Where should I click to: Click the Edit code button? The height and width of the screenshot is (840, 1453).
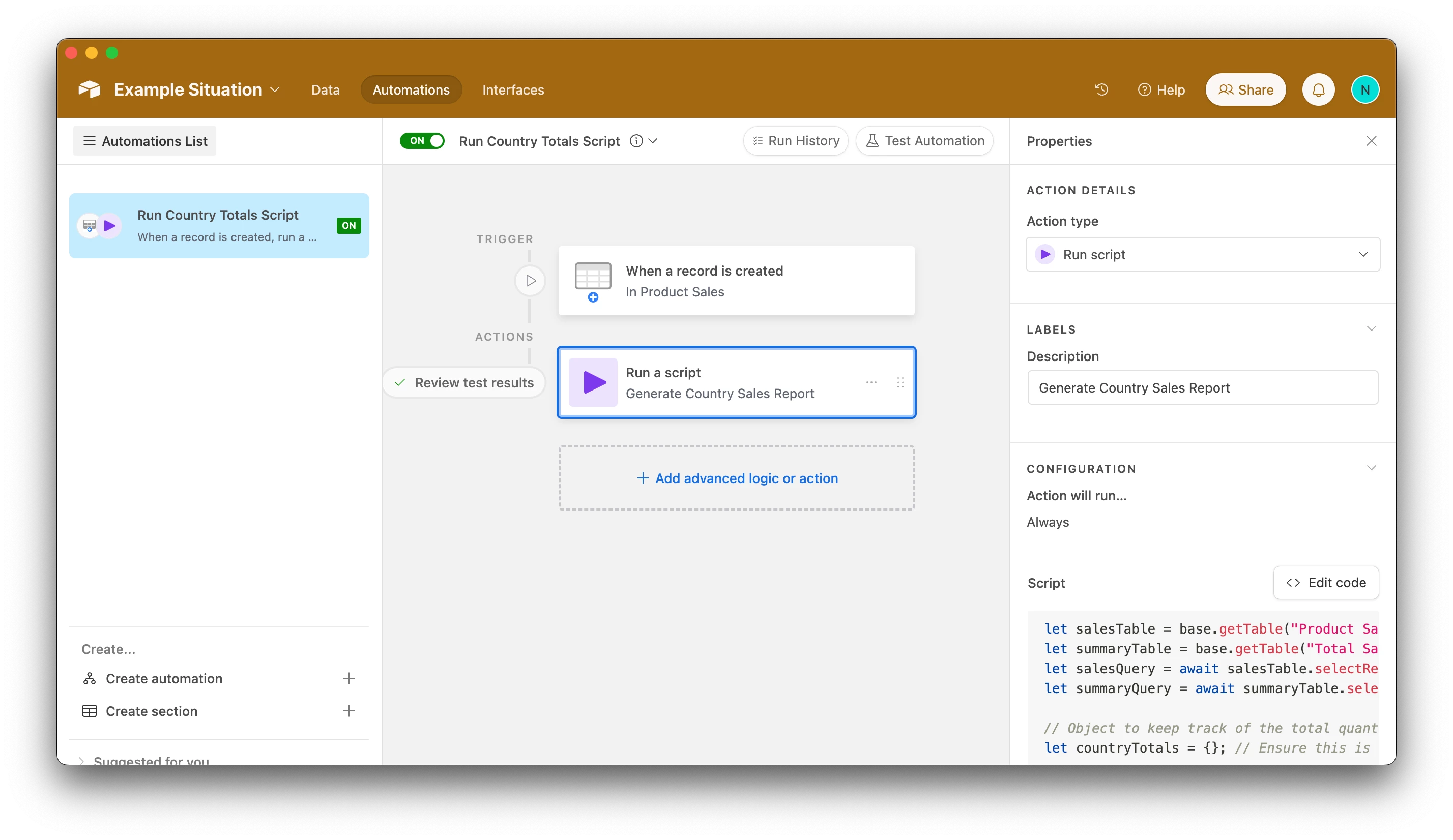pos(1326,583)
